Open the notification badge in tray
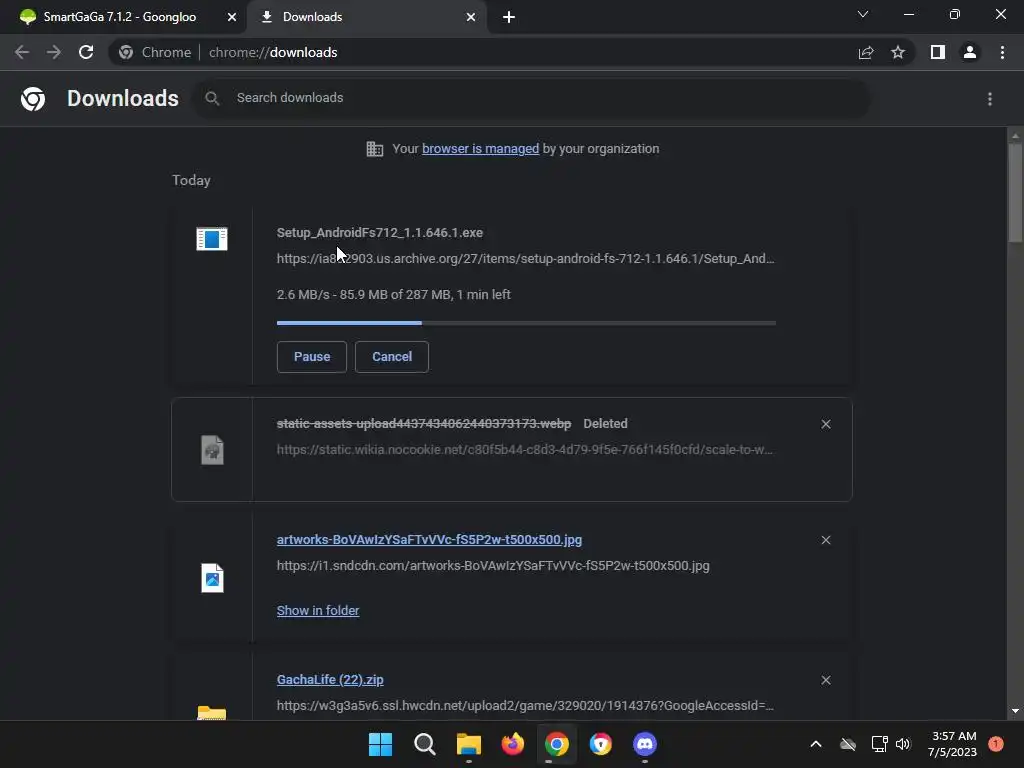 coord(996,744)
